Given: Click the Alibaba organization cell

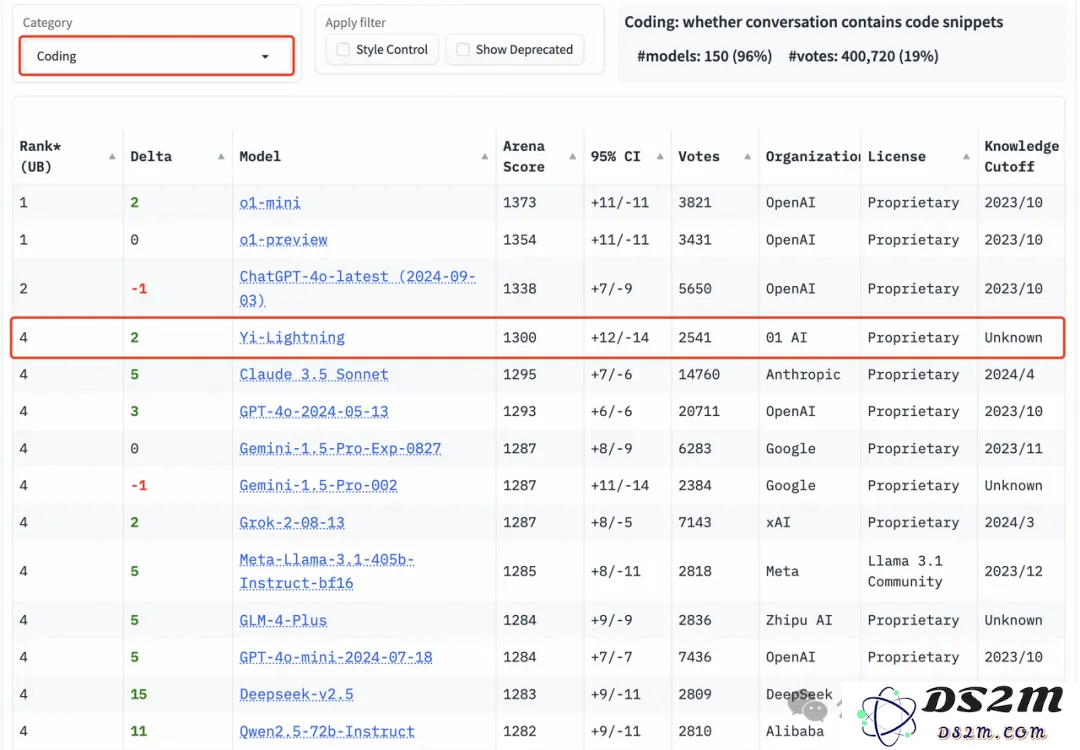Looking at the screenshot, I should point(795,731).
